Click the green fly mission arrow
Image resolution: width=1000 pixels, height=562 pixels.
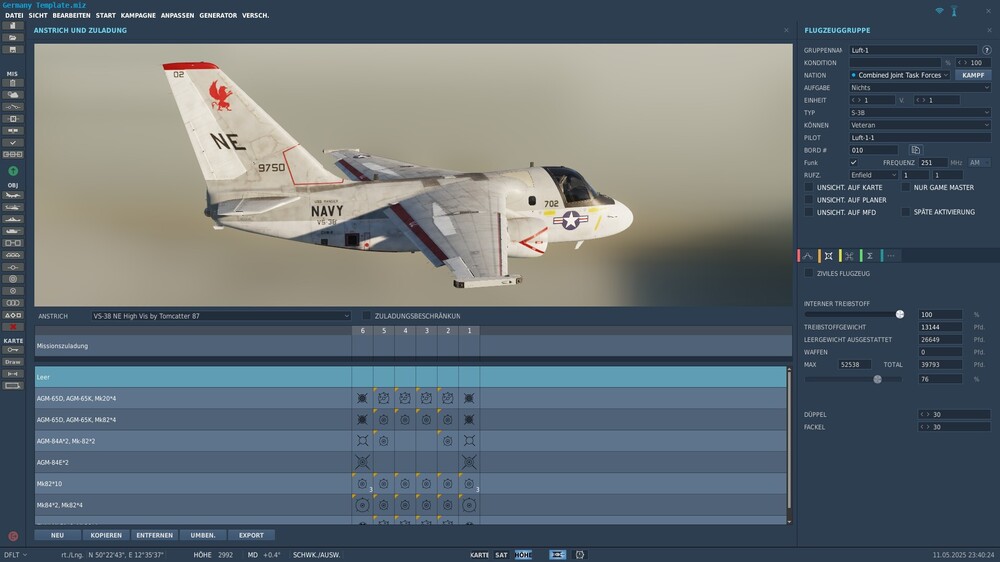(13, 171)
